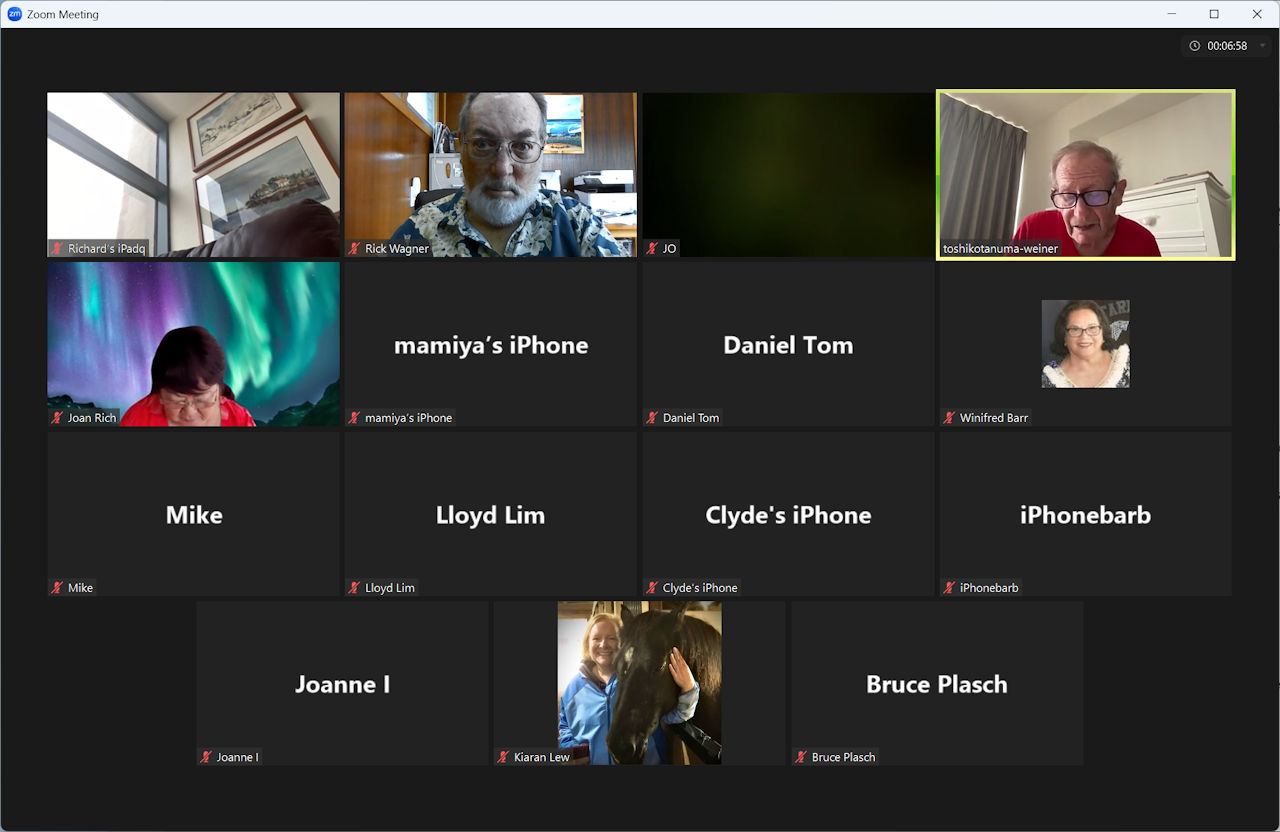Image resolution: width=1280 pixels, height=832 pixels.
Task: Maximize the Zoom Meeting window
Action: 1214,14
